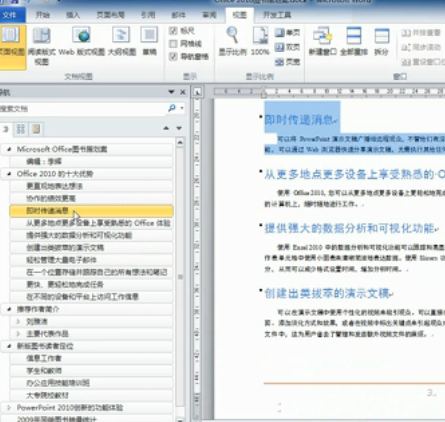445x422 pixels.
Task: Close the navigation pane
Action: (183, 92)
